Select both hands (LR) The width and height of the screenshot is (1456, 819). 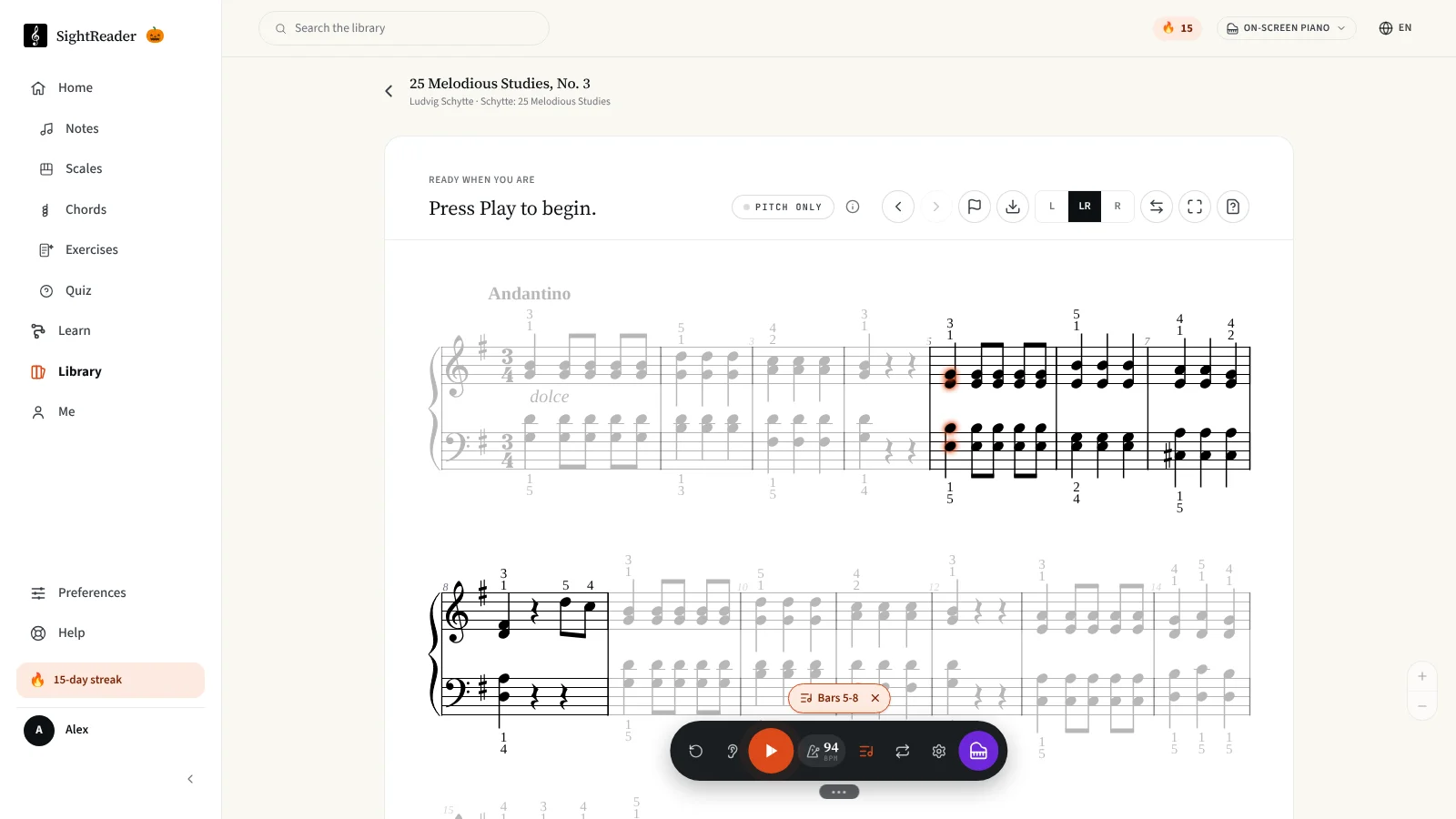point(1085,207)
